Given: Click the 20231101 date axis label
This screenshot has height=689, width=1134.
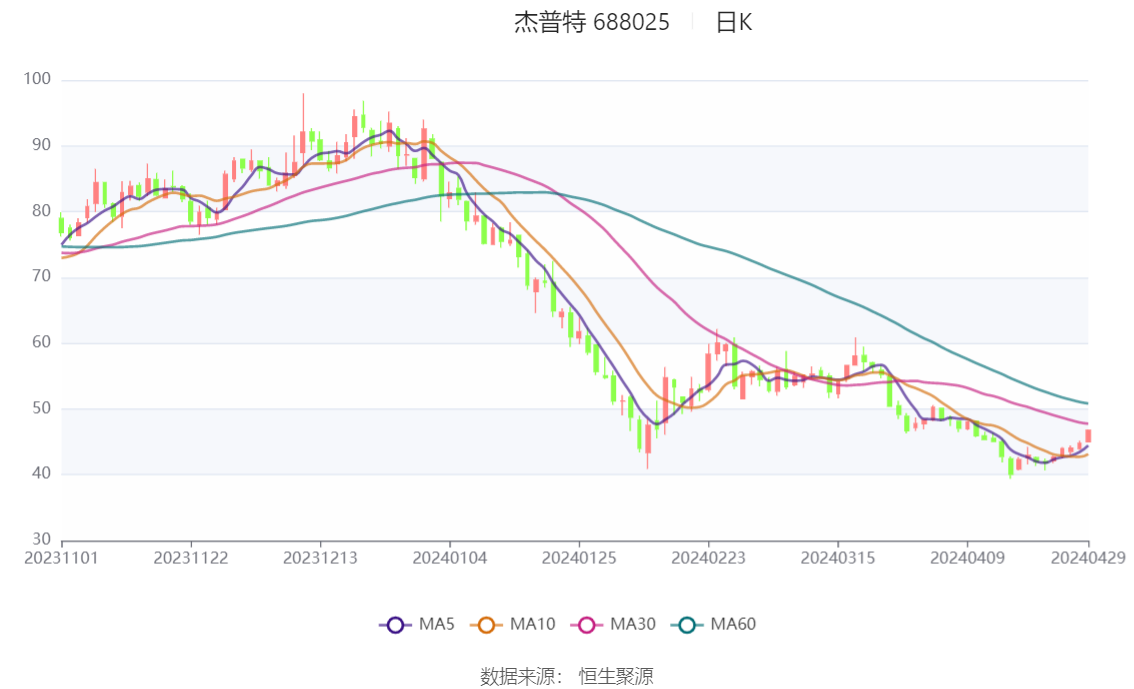Looking at the screenshot, I should point(61,558).
